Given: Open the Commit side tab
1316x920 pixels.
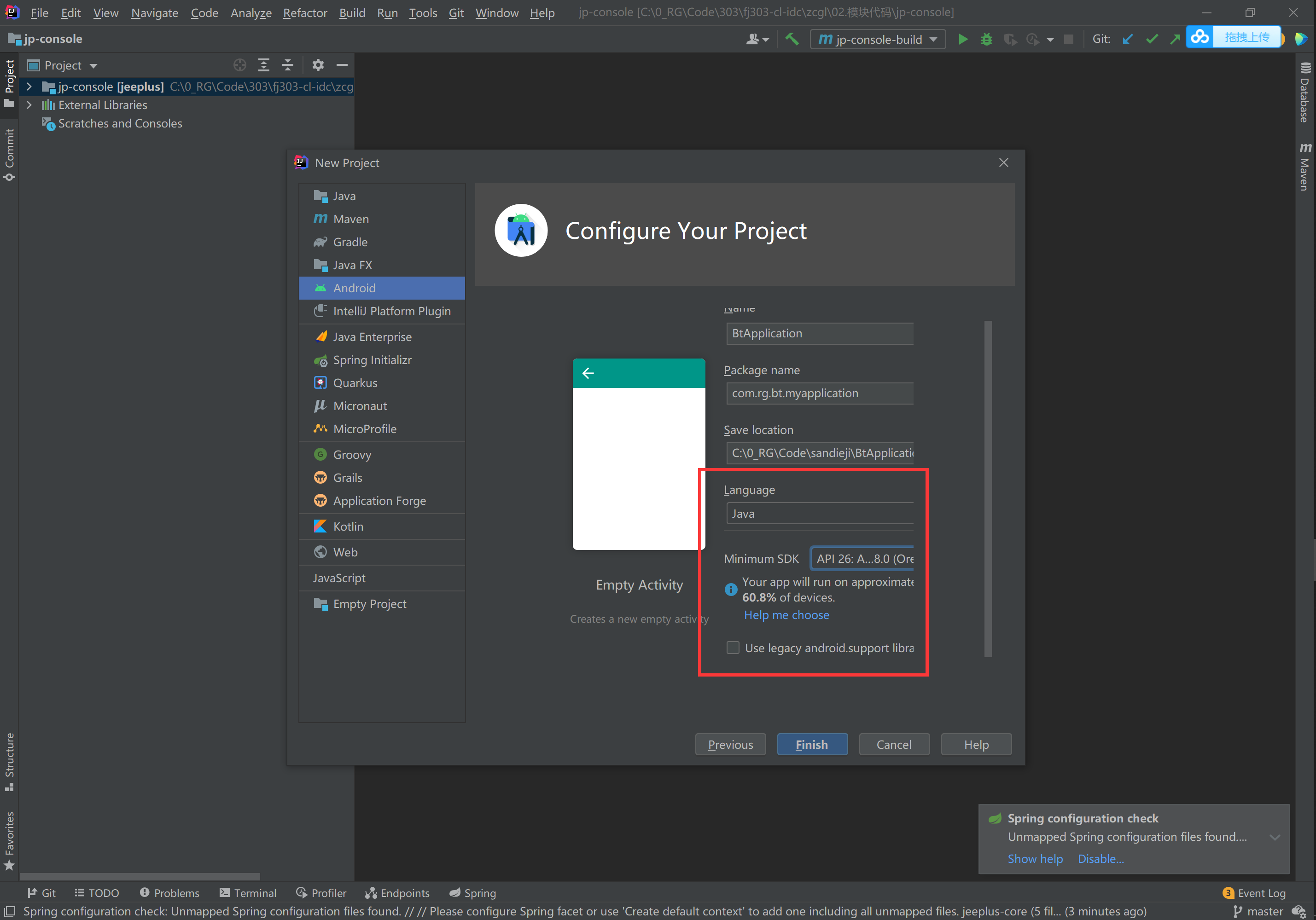Looking at the screenshot, I should click(x=9, y=154).
